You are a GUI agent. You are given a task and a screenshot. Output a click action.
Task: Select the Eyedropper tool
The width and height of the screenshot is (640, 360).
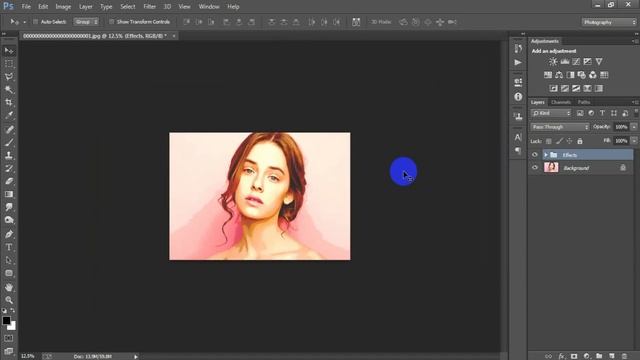(x=9, y=116)
